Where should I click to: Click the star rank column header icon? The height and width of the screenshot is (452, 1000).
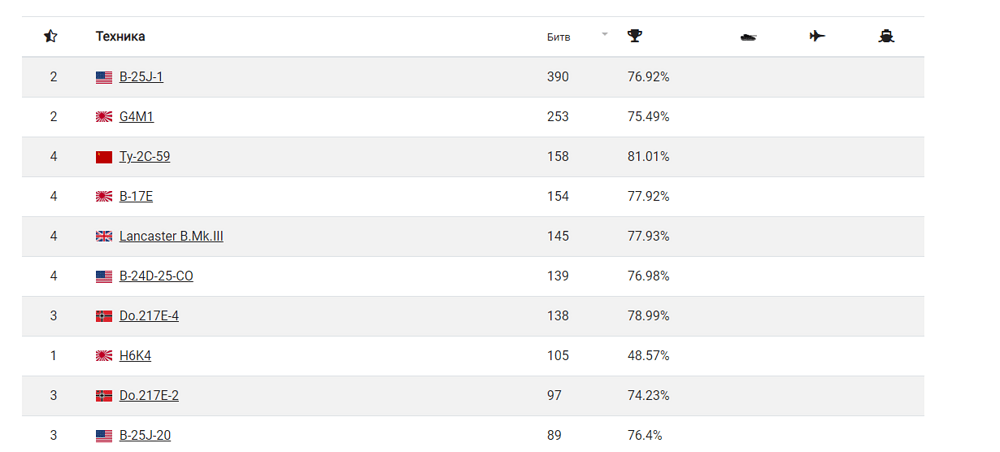click(x=50, y=36)
